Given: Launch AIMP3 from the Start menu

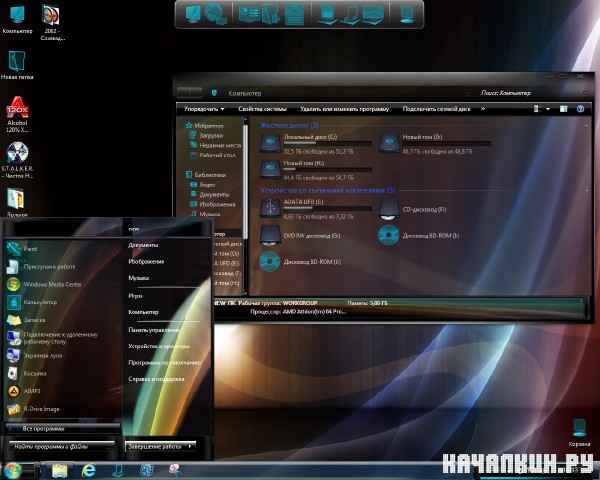Looking at the screenshot, I should click(24, 391).
